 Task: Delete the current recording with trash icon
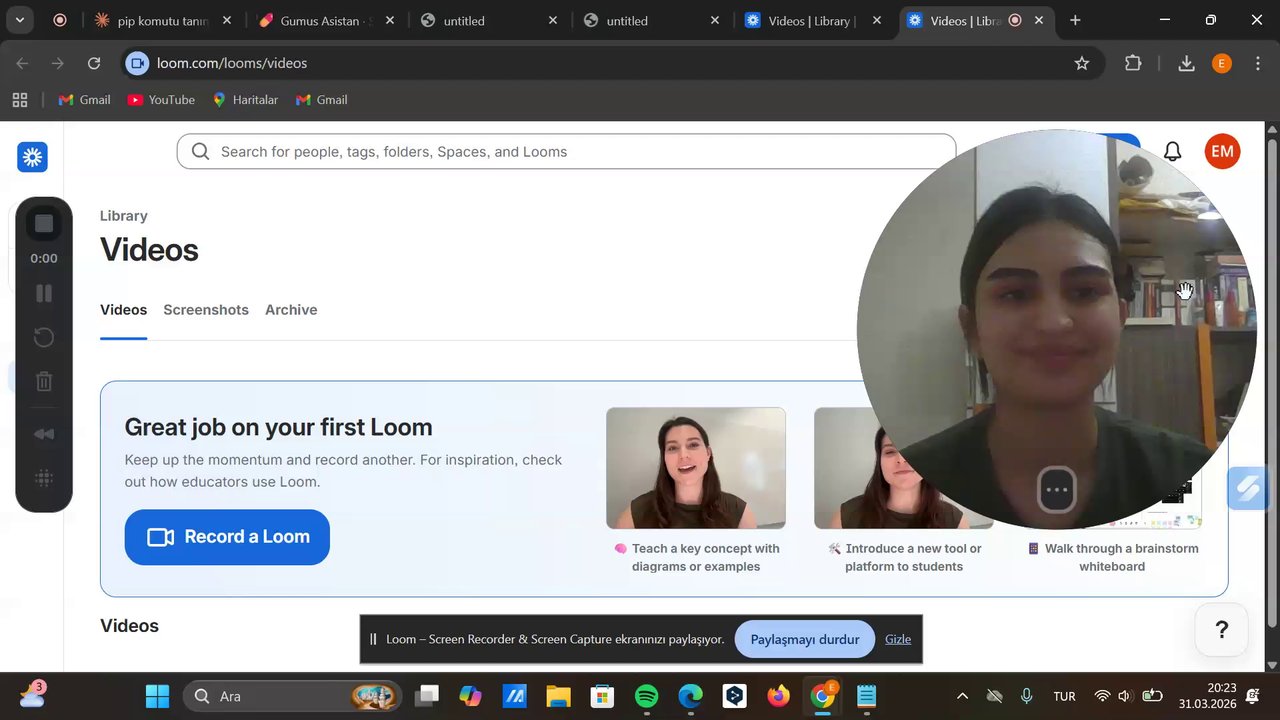pos(44,381)
